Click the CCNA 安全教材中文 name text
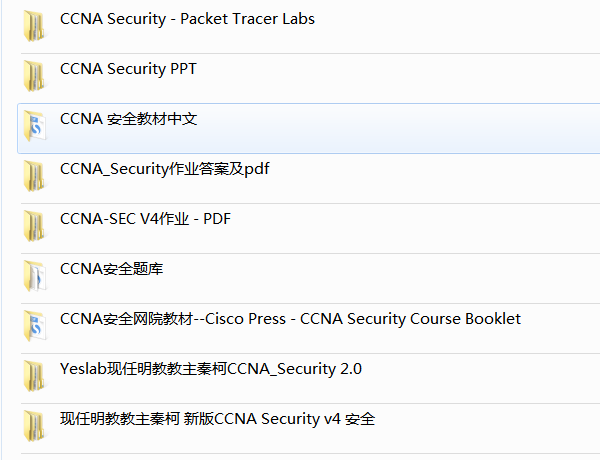Image resolution: width=600 pixels, height=460 pixels. (x=129, y=119)
